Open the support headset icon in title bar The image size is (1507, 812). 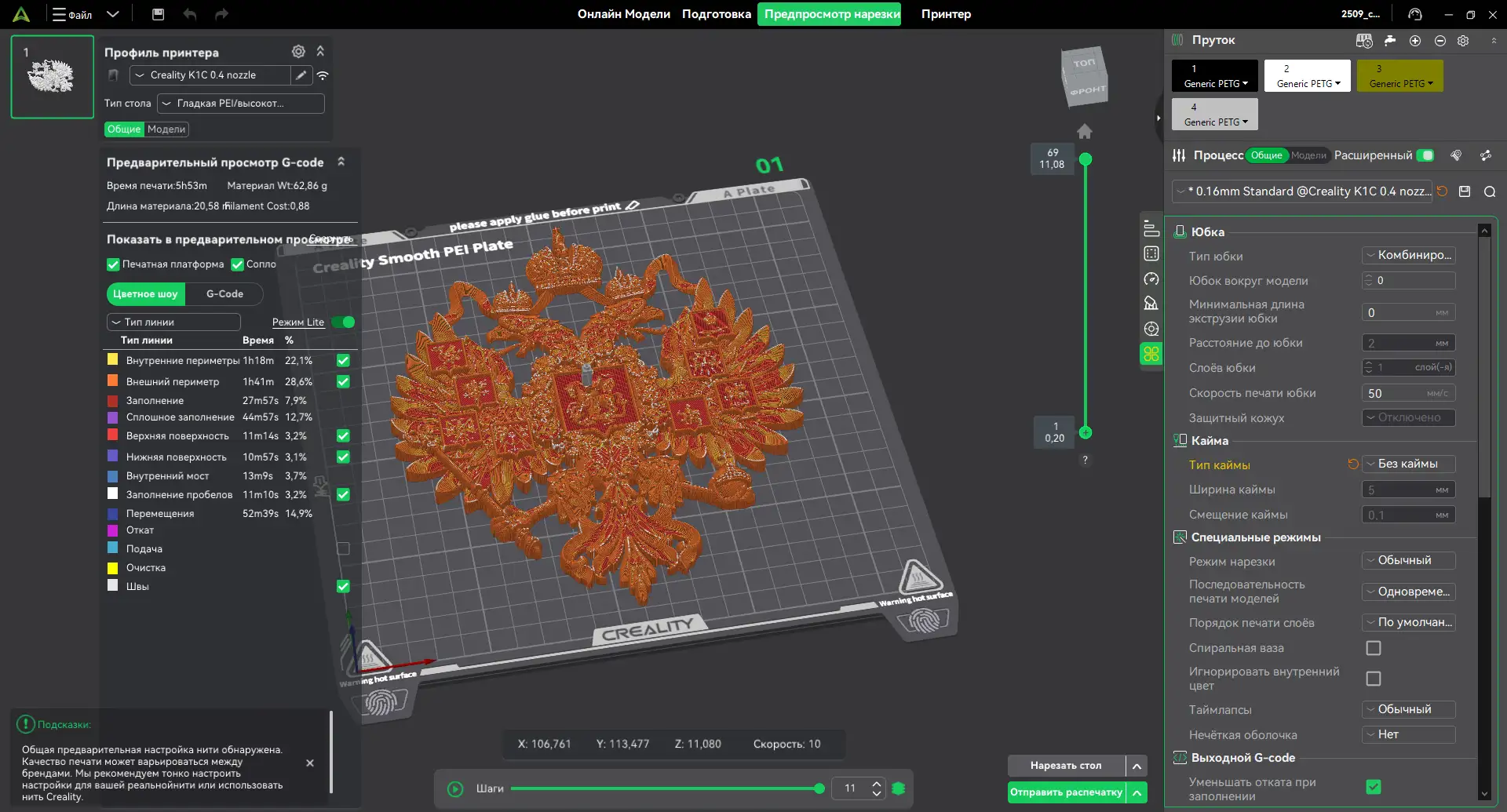pyautogui.click(x=1415, y=14)
